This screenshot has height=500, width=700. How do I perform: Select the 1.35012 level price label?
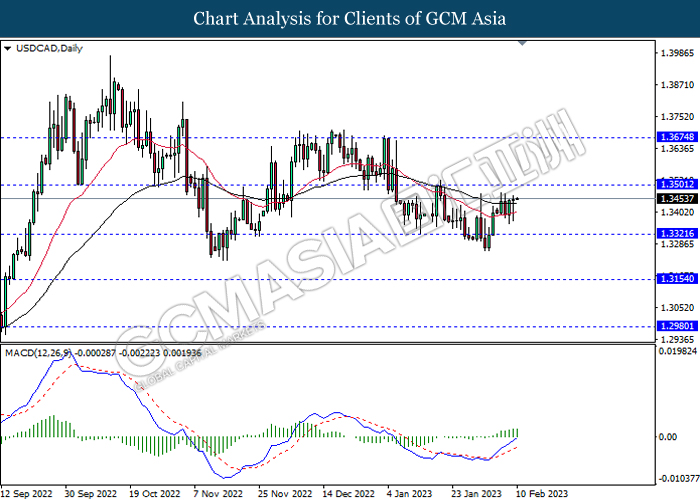(677, 184)
